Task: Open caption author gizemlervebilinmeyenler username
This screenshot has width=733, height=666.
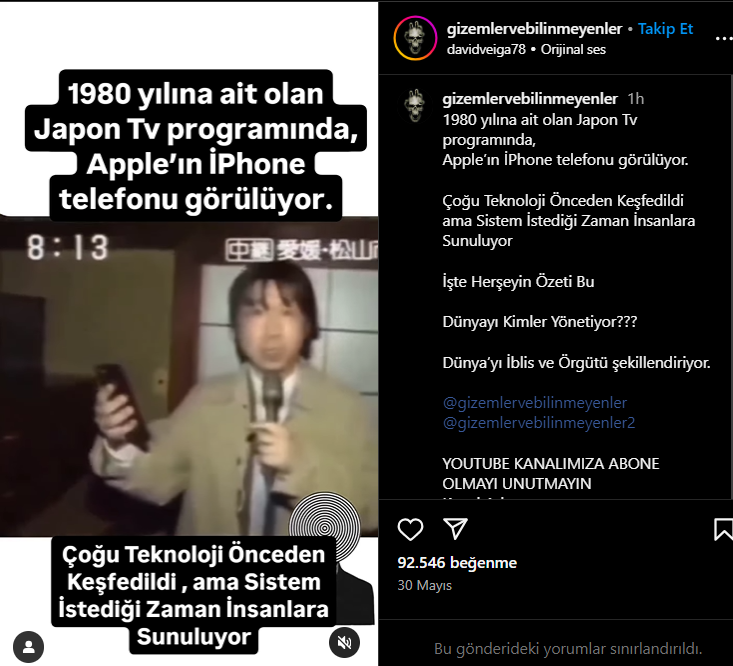Action: click(530, 99)
